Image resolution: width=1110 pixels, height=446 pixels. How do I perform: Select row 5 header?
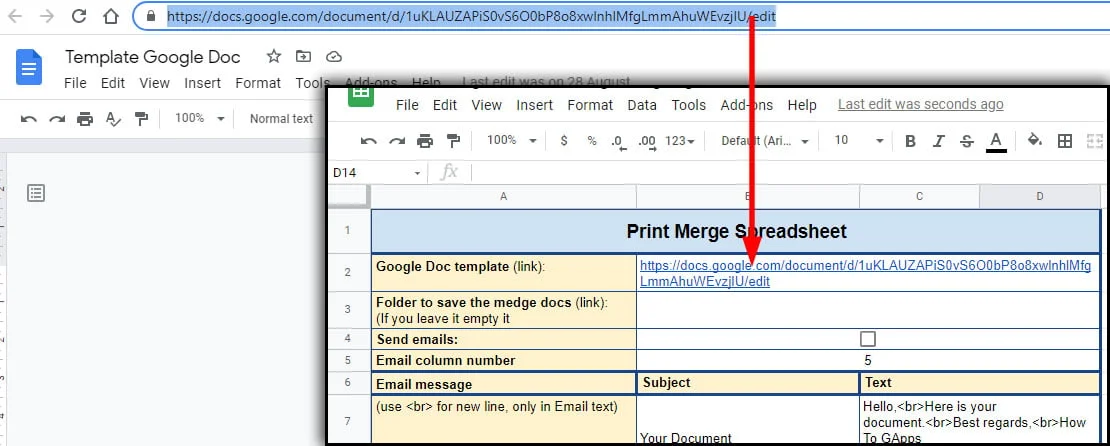click(348, 360)
